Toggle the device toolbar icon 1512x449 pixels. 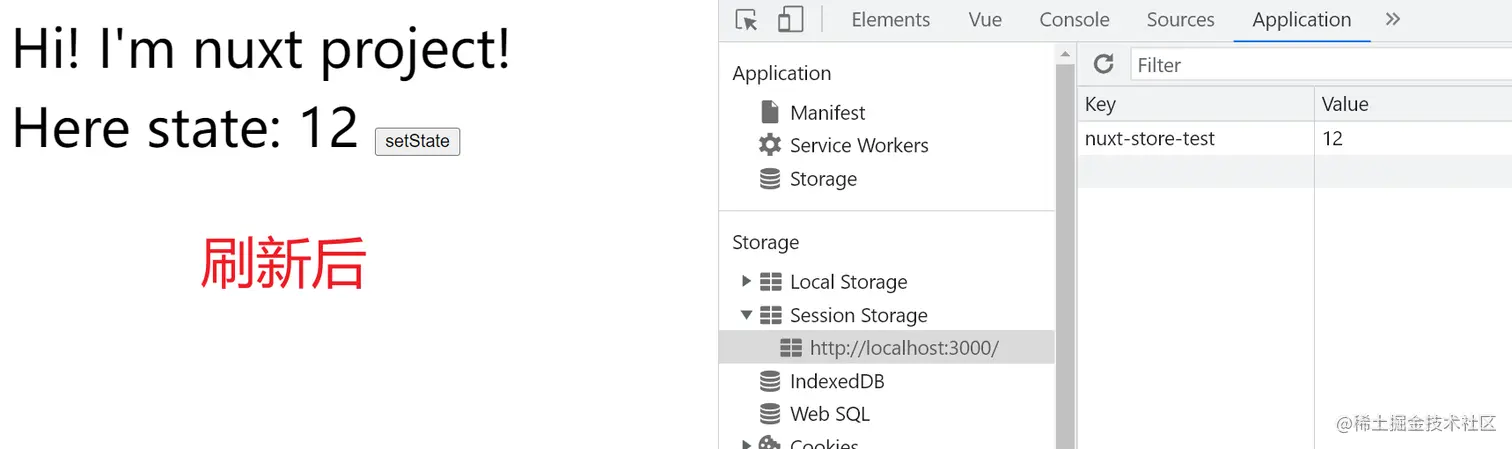tap(791, 20)
